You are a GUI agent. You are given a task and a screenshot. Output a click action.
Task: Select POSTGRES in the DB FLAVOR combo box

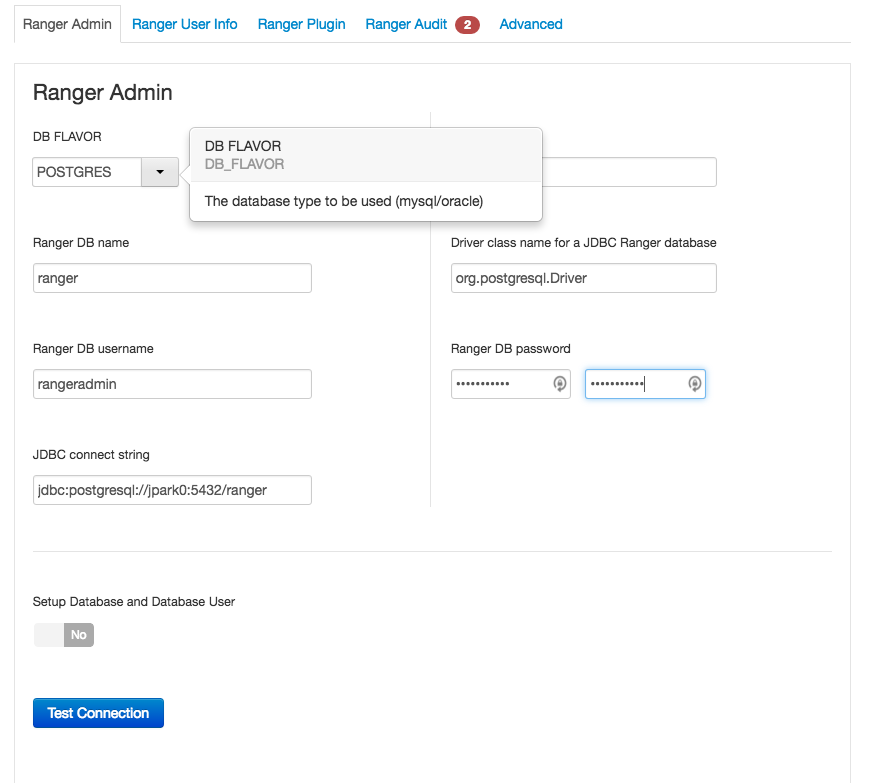(85, 171)
